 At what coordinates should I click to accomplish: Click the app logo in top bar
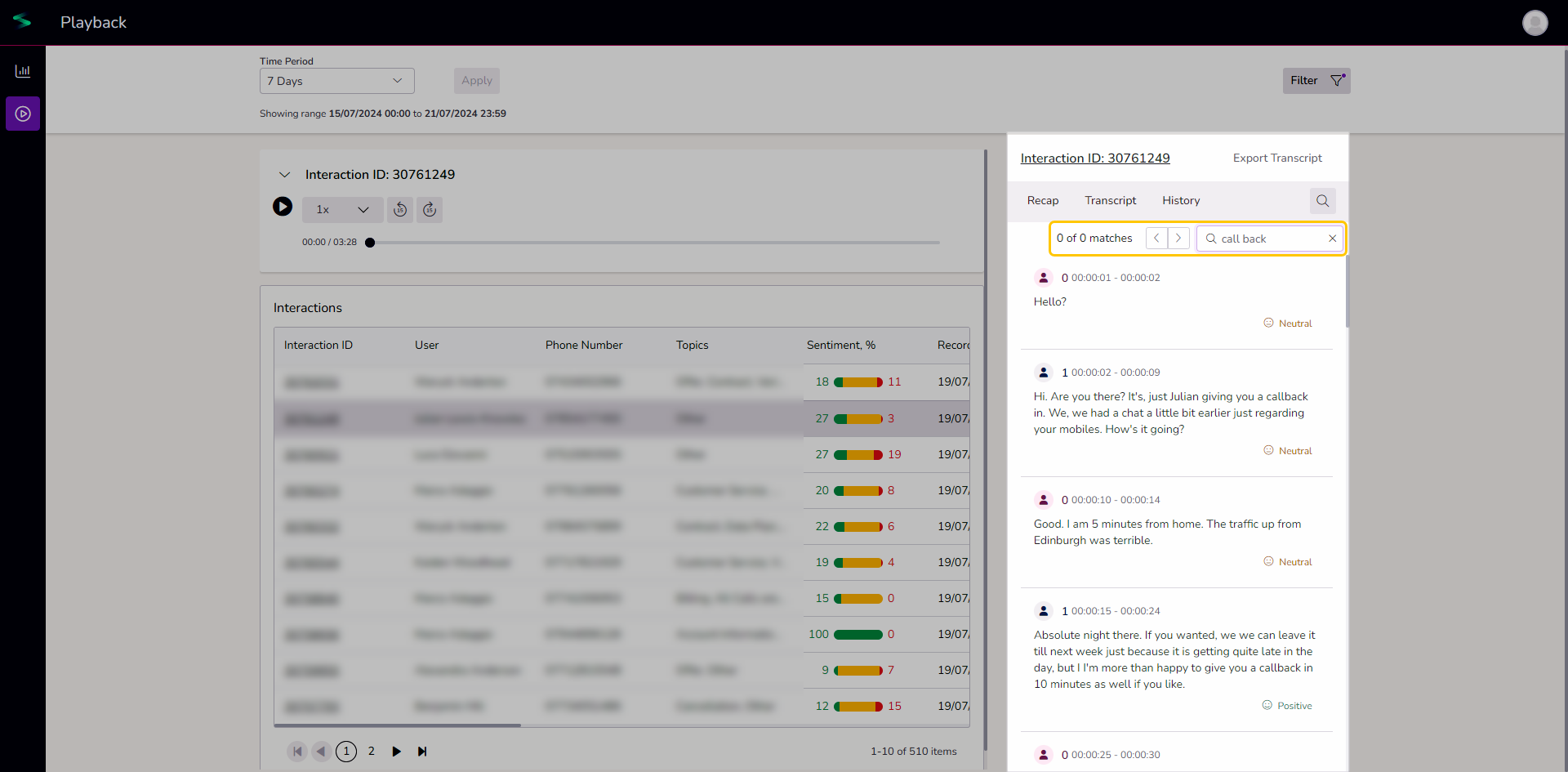pos(22,22)
